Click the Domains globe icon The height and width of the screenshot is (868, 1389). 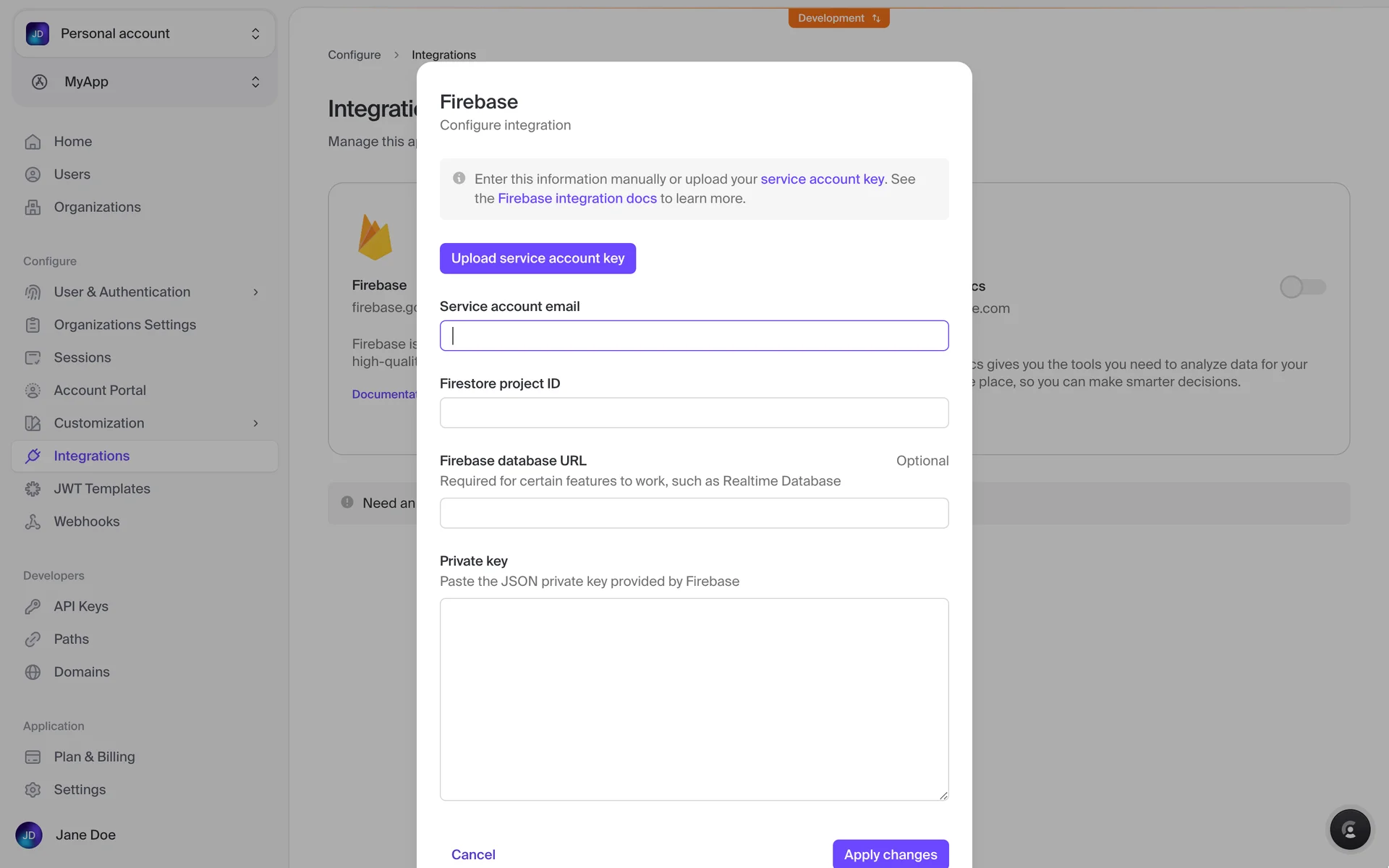tap(33, 672)
